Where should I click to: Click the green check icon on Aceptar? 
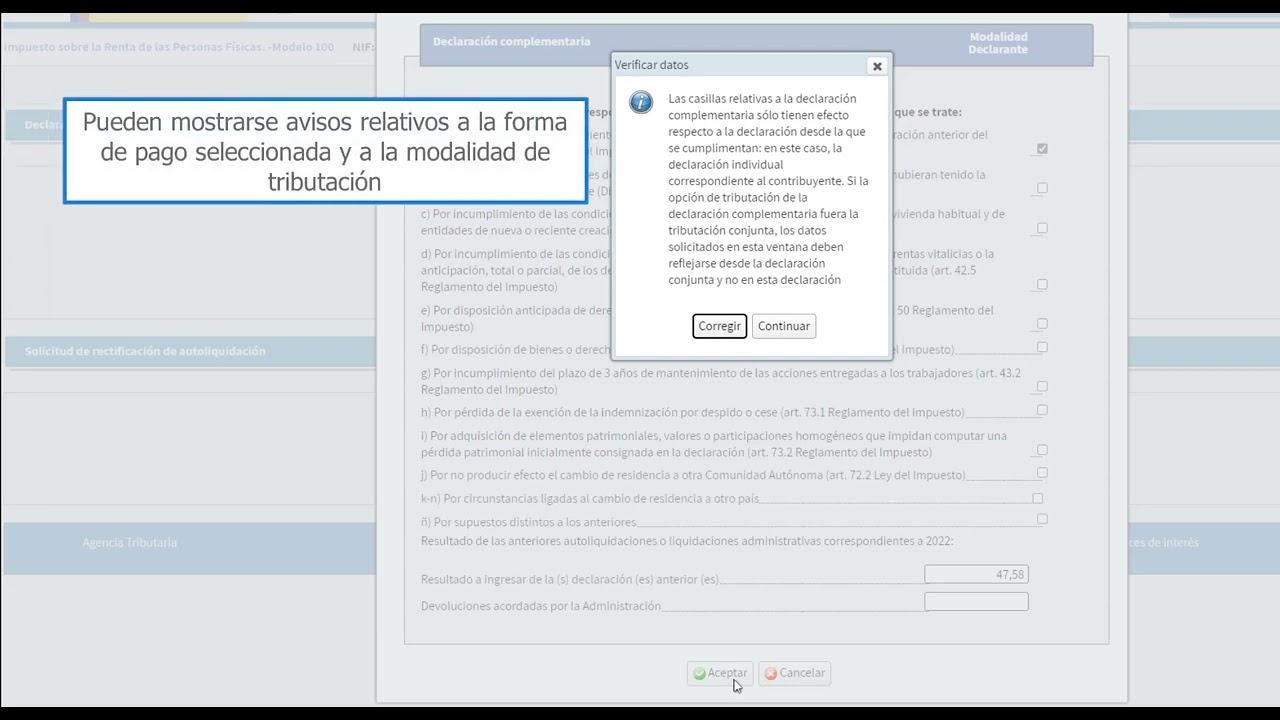click(699, 673)
